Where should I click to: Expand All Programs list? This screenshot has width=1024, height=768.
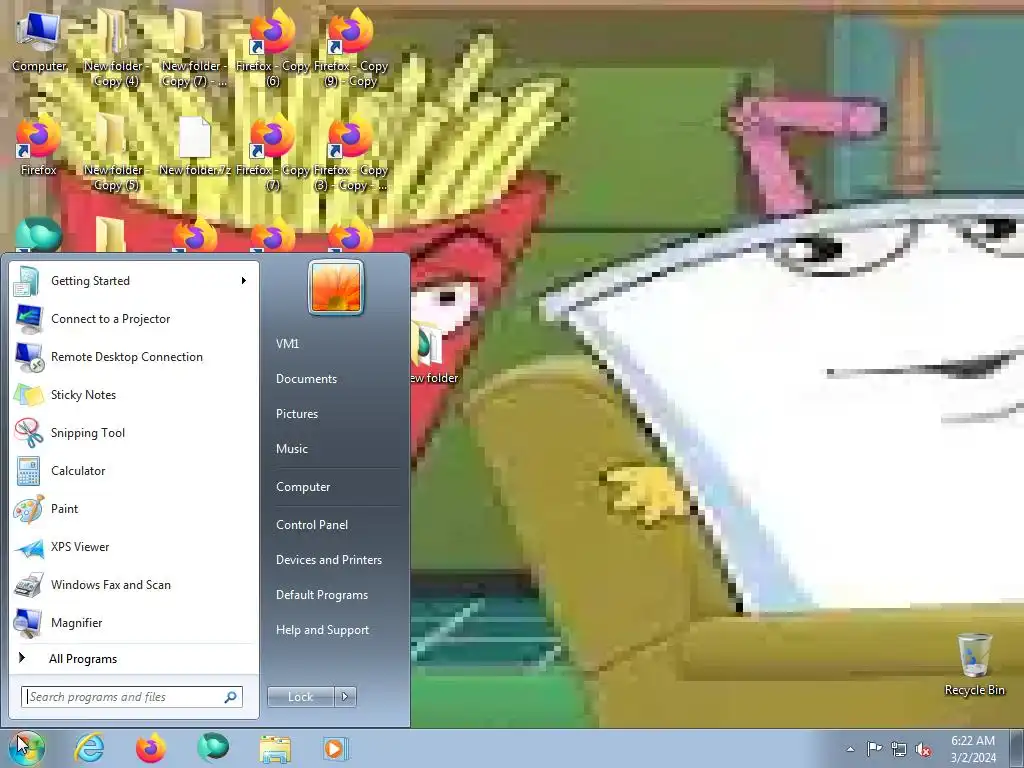click(x=134, y=658)
